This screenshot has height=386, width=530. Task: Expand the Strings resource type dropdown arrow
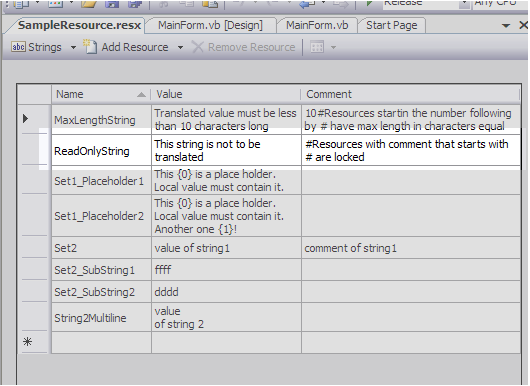click(73, 48)
